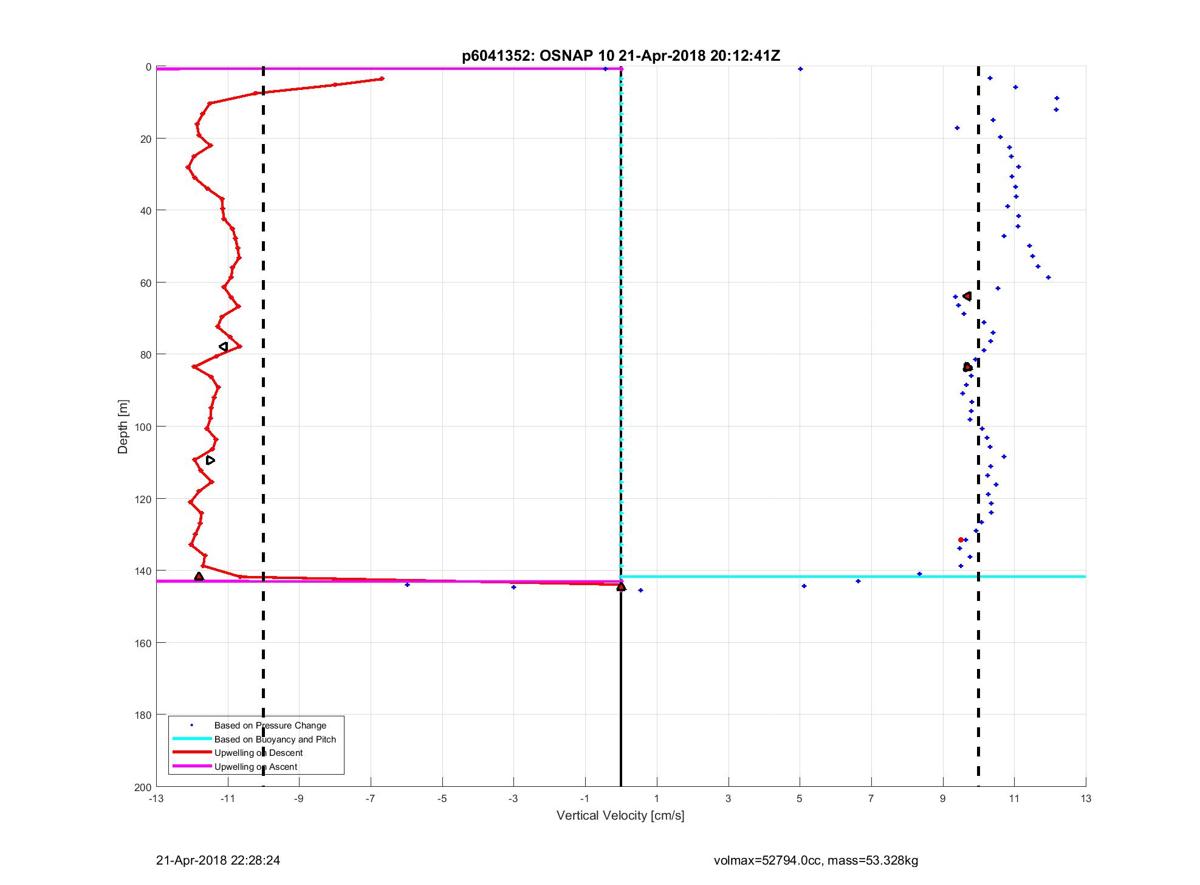
Task: Click depth-axis tick label '80'
Action: tap(145, 354)
